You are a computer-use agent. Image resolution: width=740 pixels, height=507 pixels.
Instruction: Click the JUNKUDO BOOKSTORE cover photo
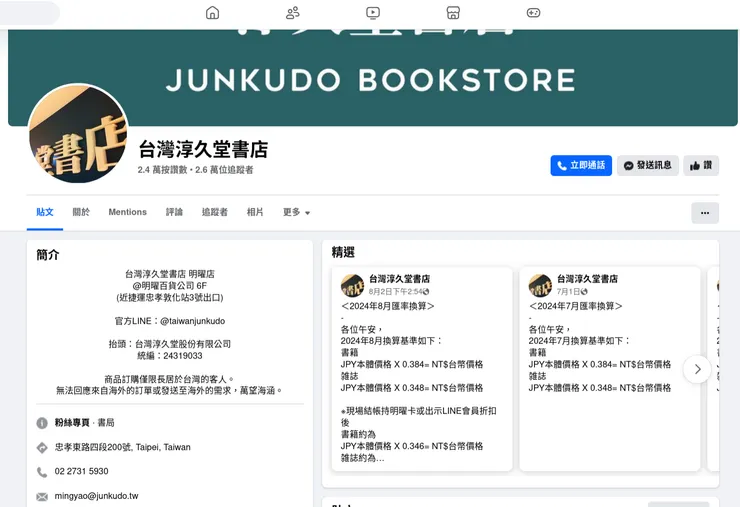373,78
